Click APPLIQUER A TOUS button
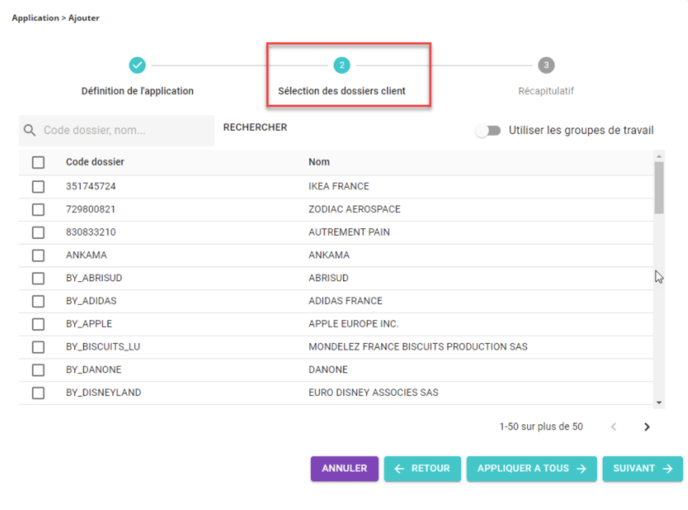Image resolution: width=688 pixels, height=510 pixels. point(532,469)
